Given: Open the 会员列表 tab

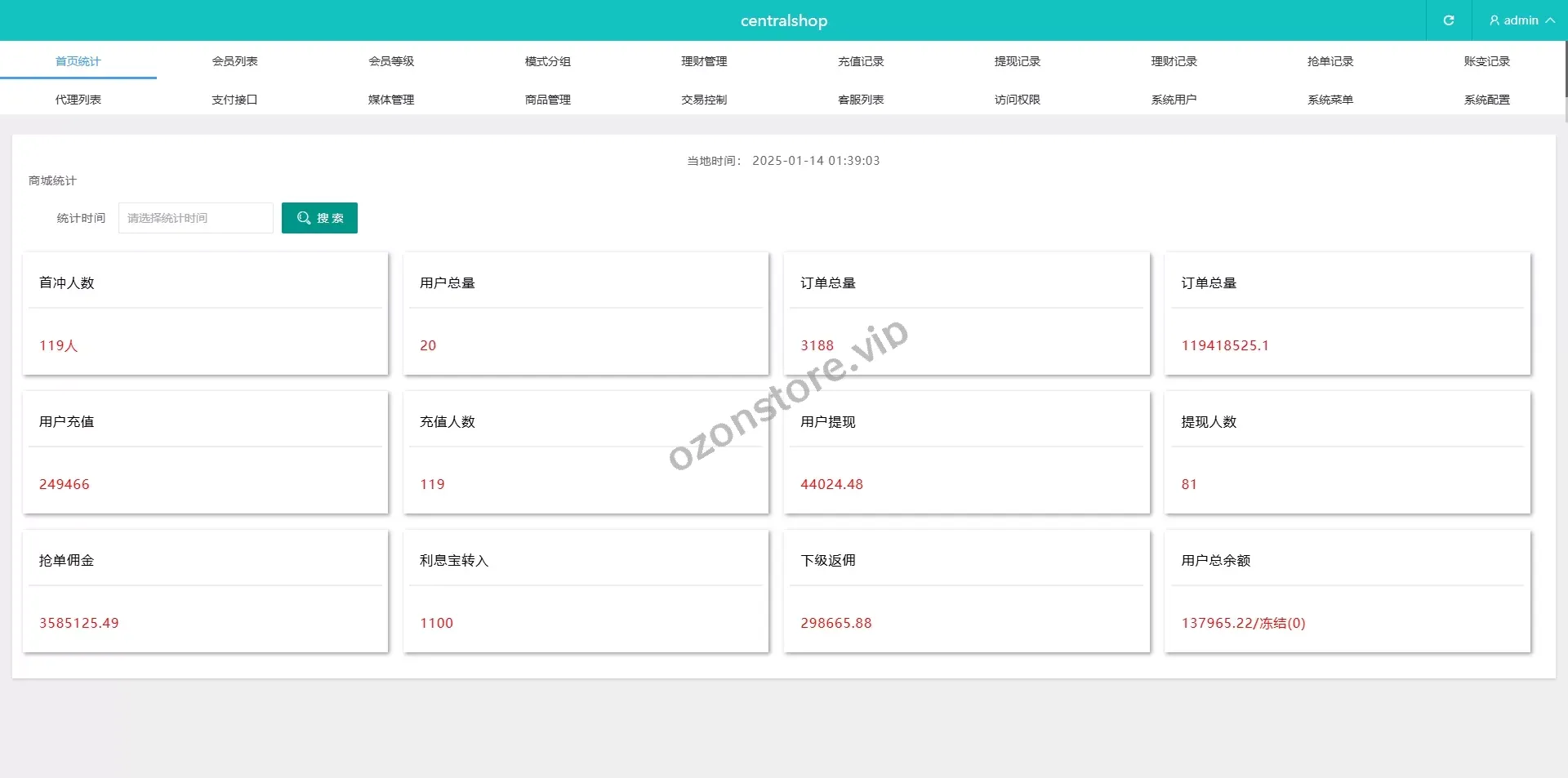Looking at the screenshot, I should (234, 61).
